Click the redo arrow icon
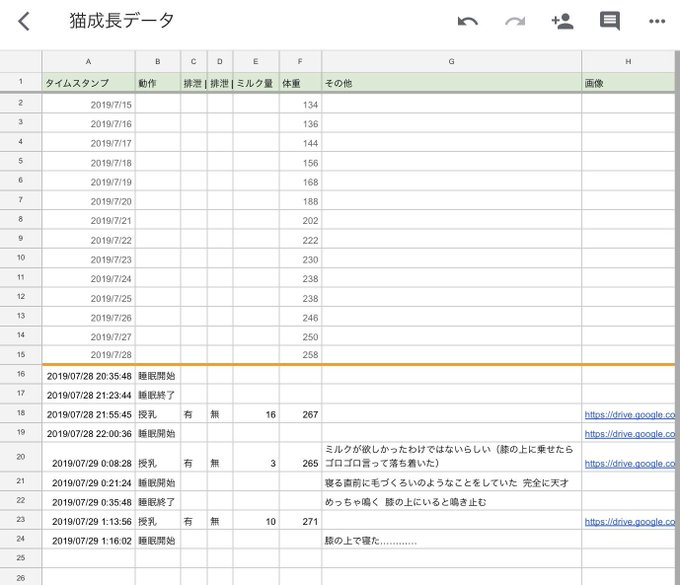680x585 pixels. click(x=515, y=21)
